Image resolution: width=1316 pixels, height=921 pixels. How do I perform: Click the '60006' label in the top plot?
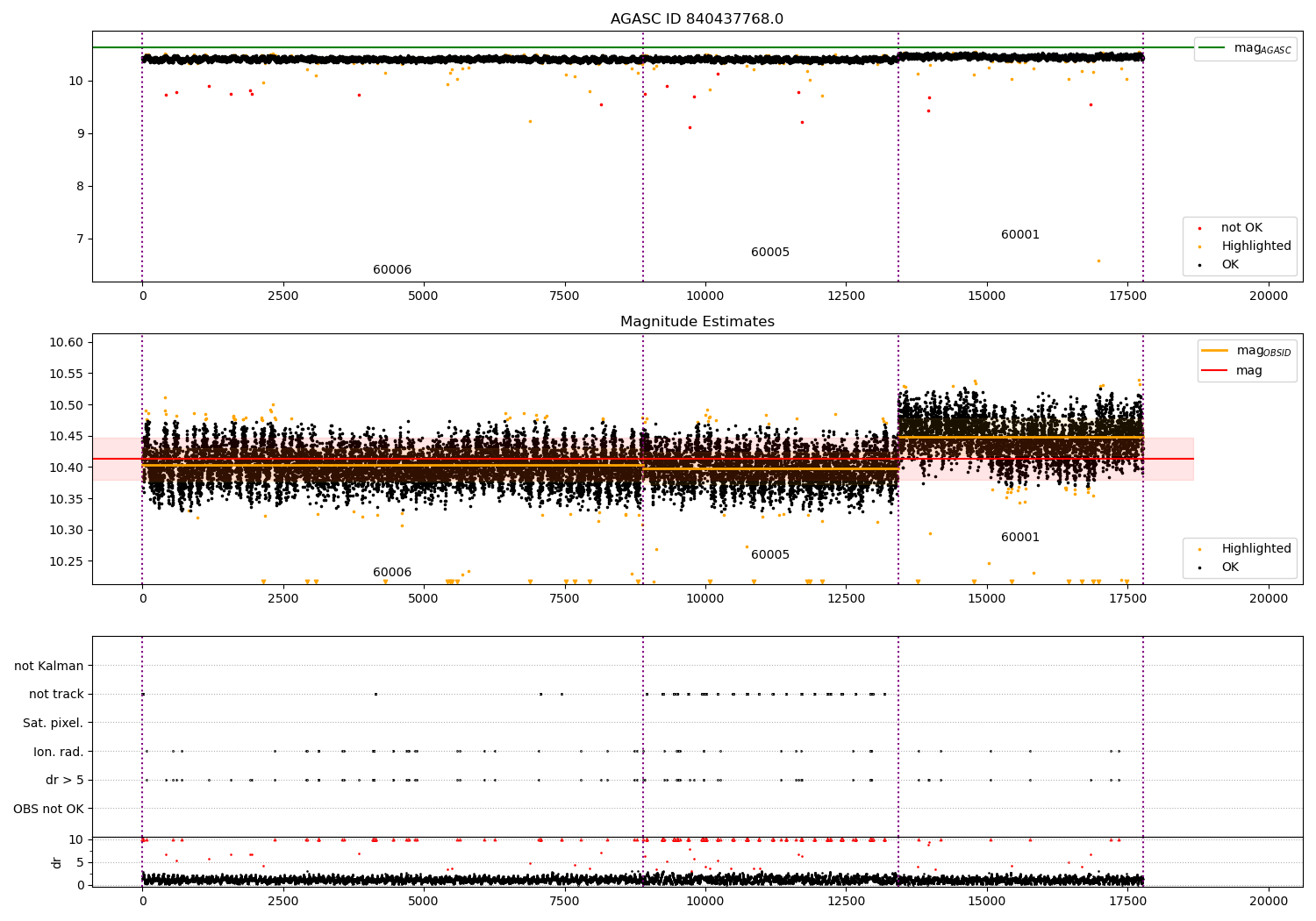coord(392,270)
